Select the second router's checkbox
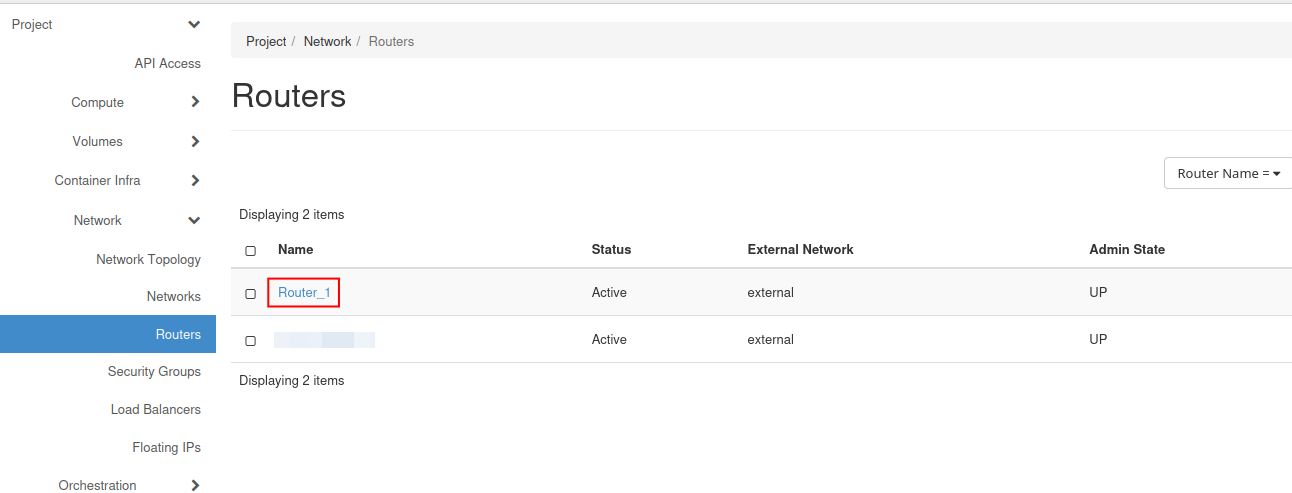 (250, 340)
